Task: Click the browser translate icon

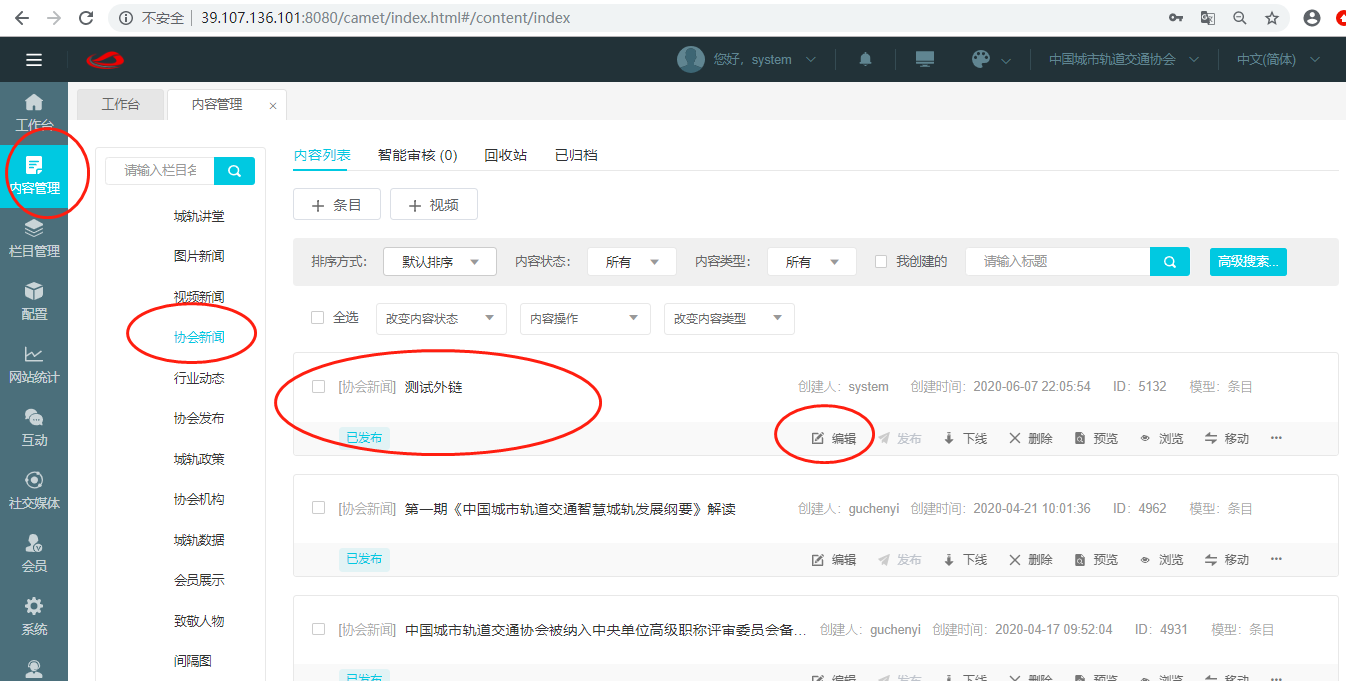Action: [1208, 18]
